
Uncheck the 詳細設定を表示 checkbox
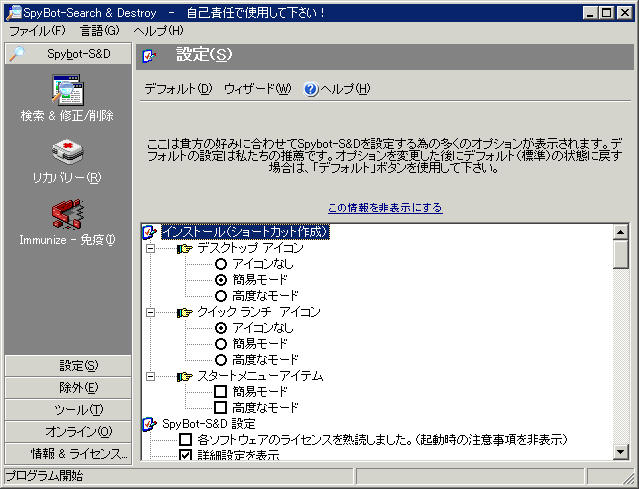click(185, 455)
